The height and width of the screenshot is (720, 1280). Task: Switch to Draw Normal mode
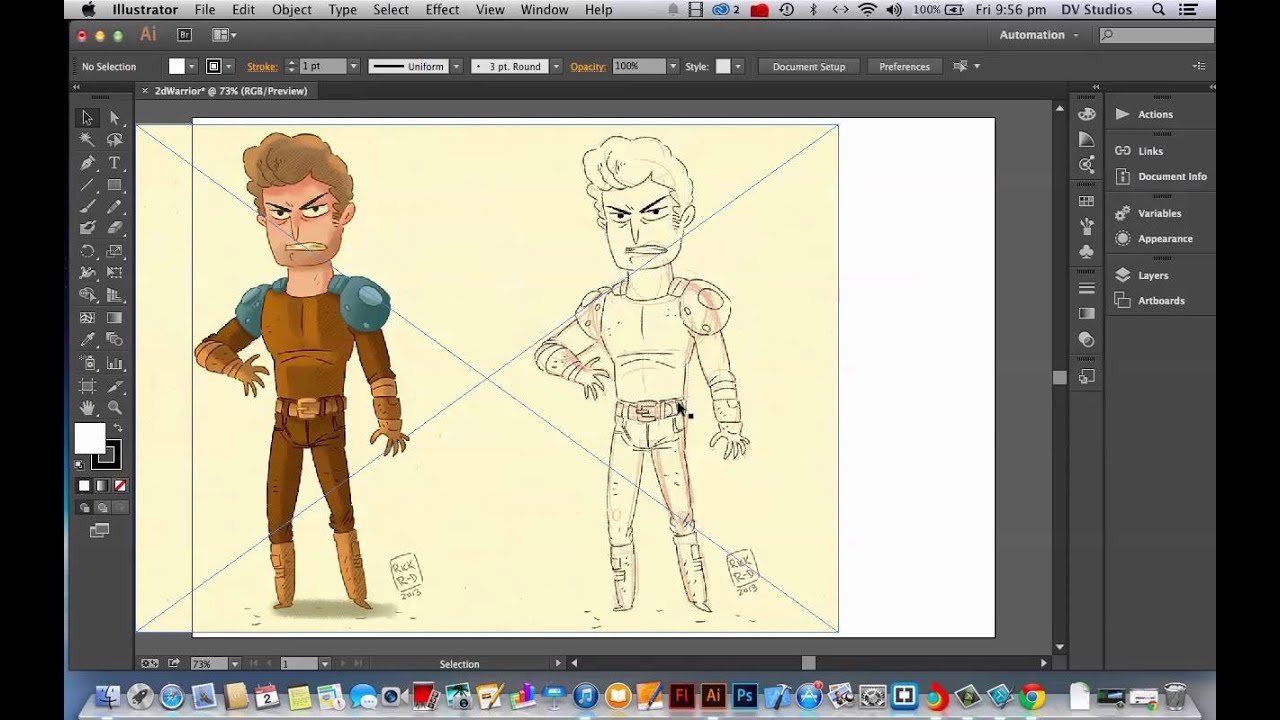(84, 508)
